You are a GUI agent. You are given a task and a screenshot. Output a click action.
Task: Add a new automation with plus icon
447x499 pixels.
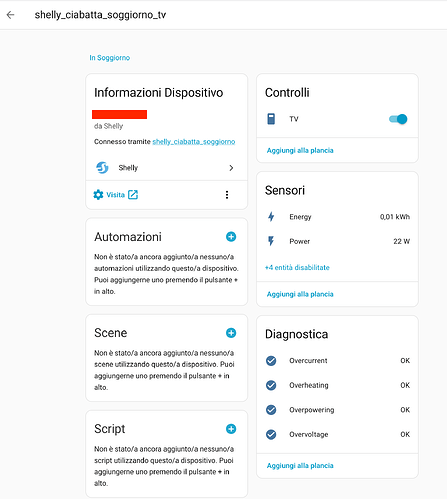tap(231, 237)
